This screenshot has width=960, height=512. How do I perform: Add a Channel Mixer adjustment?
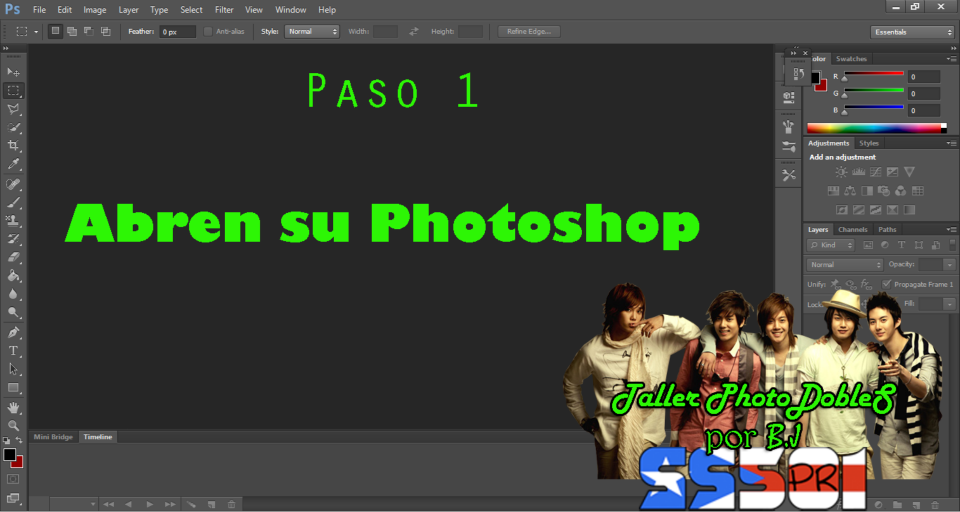[x=901, y=191]
